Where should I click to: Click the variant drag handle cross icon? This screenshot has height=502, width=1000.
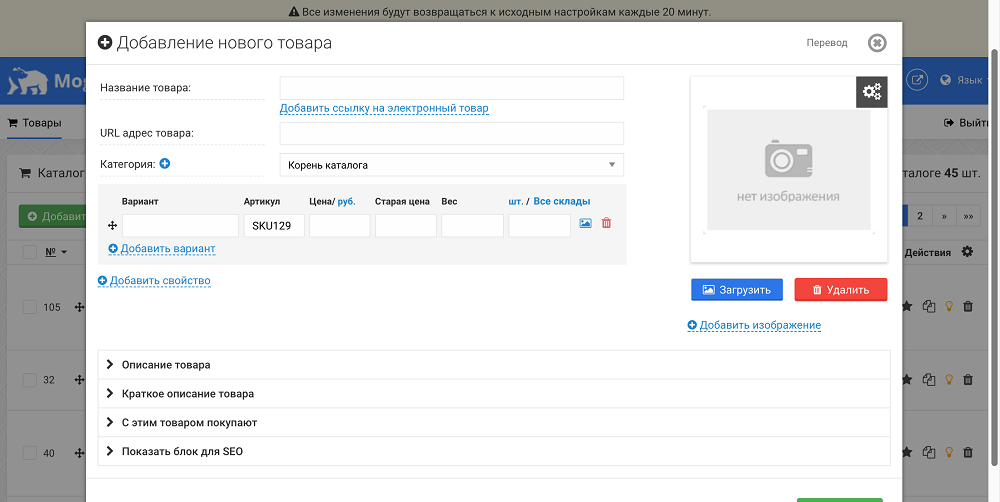click(x=113, y=226)
